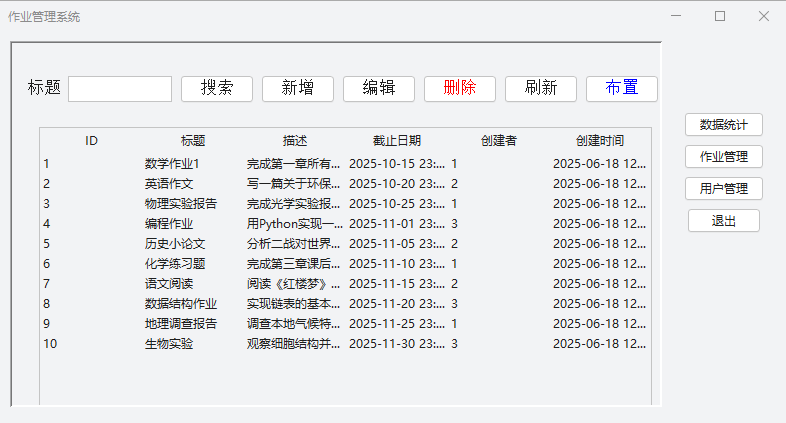Click description 分析二战对世界...
This screenshot has width=786, height=423.
click(x=293, y=244)
